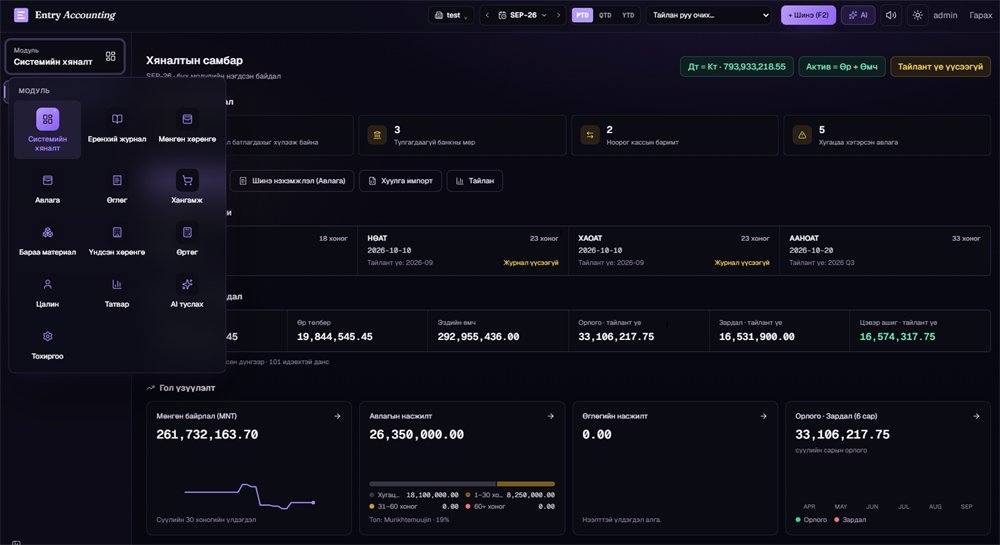Open the Өртөг module

[x=187, y=241]
